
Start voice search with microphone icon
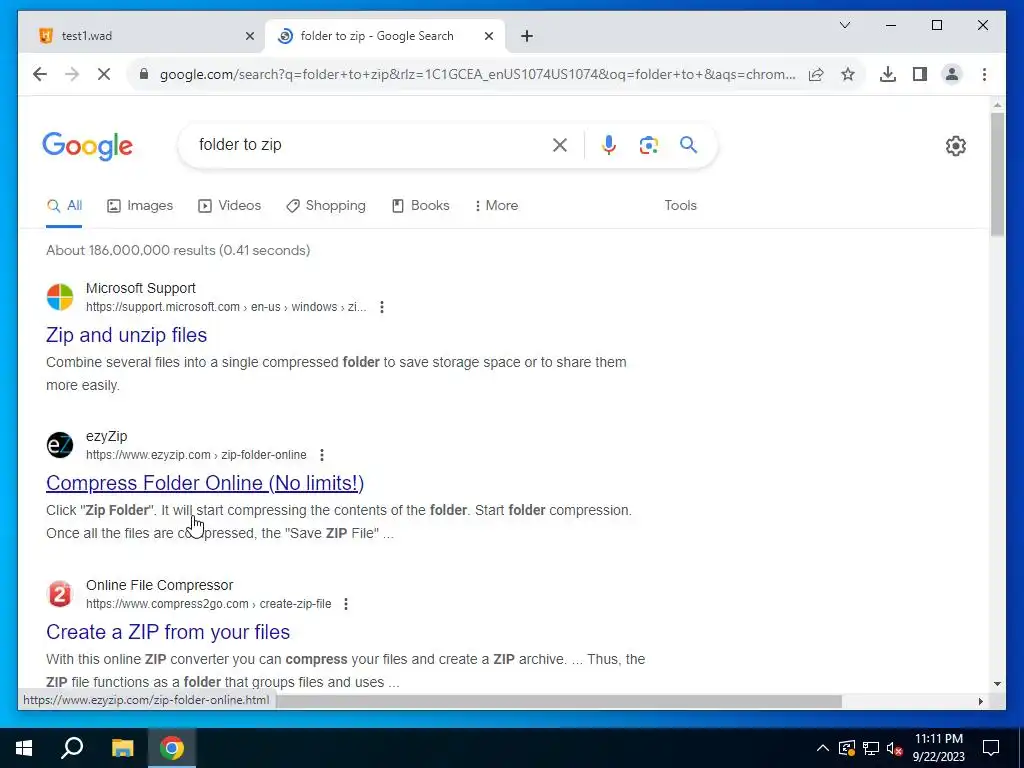(609, 145)
